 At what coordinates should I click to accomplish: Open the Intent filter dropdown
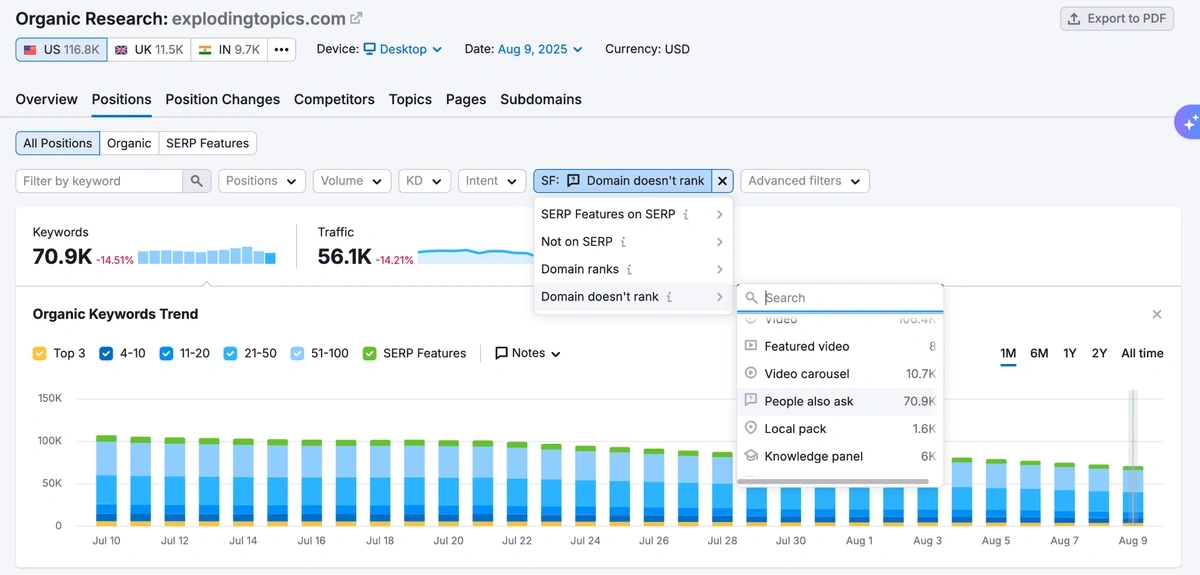tap(492, 181)
